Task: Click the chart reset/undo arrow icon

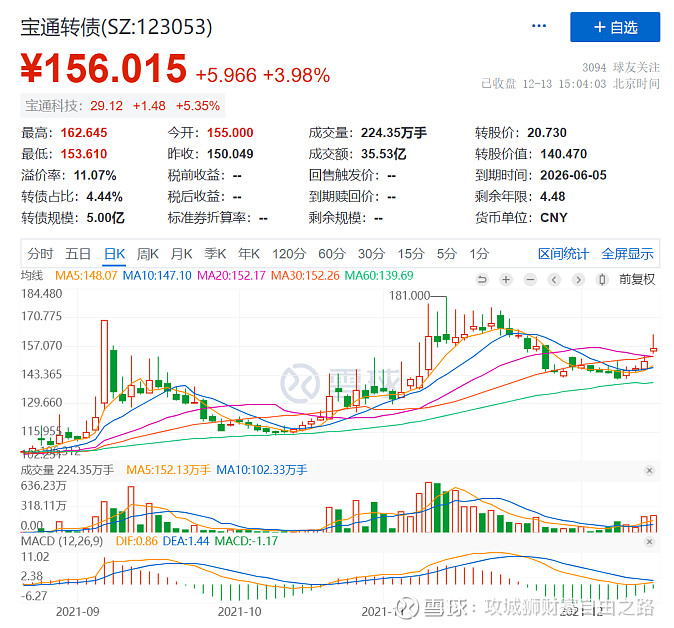Action: click(x=482, y=280)
